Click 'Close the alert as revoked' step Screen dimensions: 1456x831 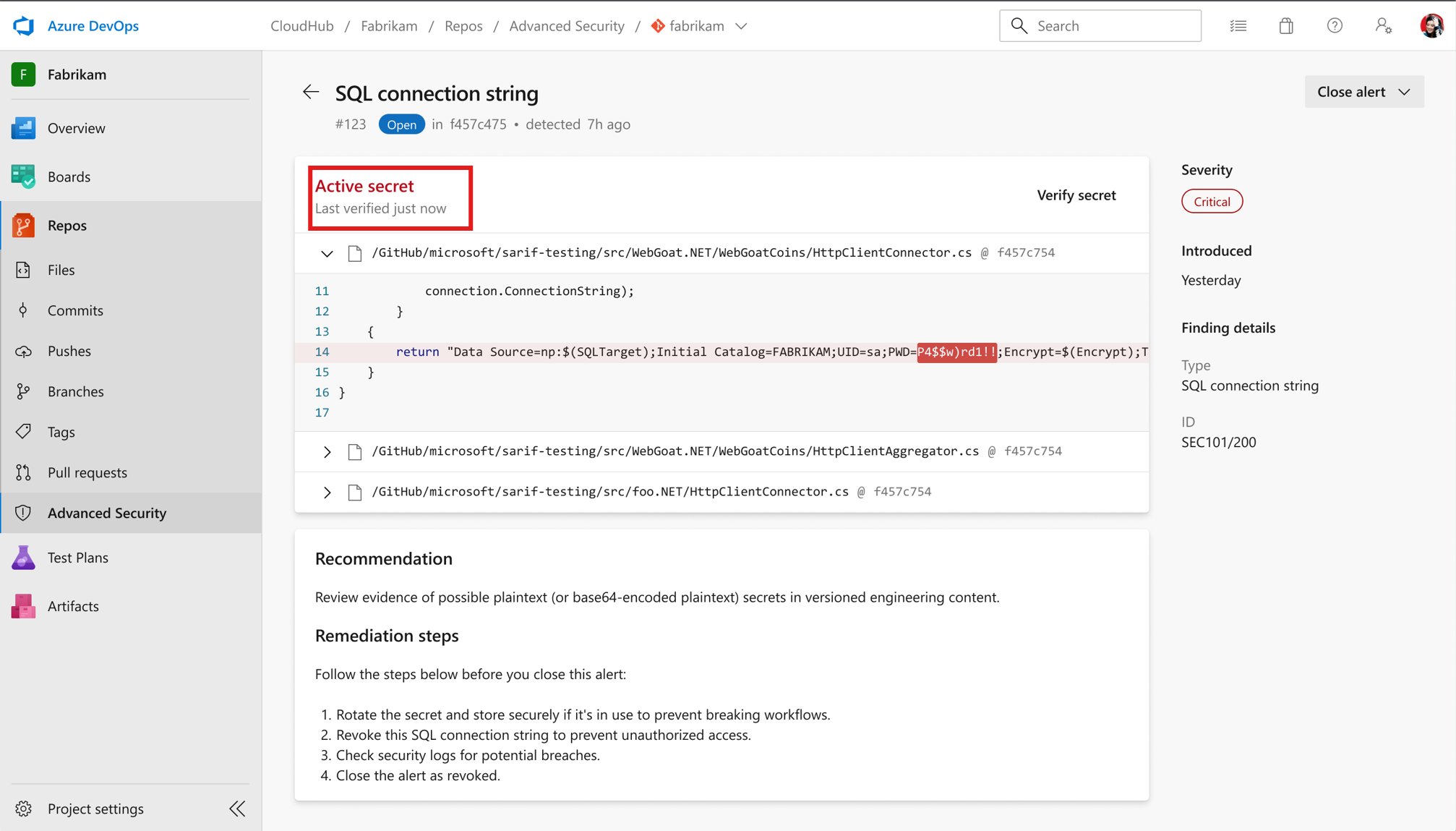pyautogui.click(x=418, y=776)
